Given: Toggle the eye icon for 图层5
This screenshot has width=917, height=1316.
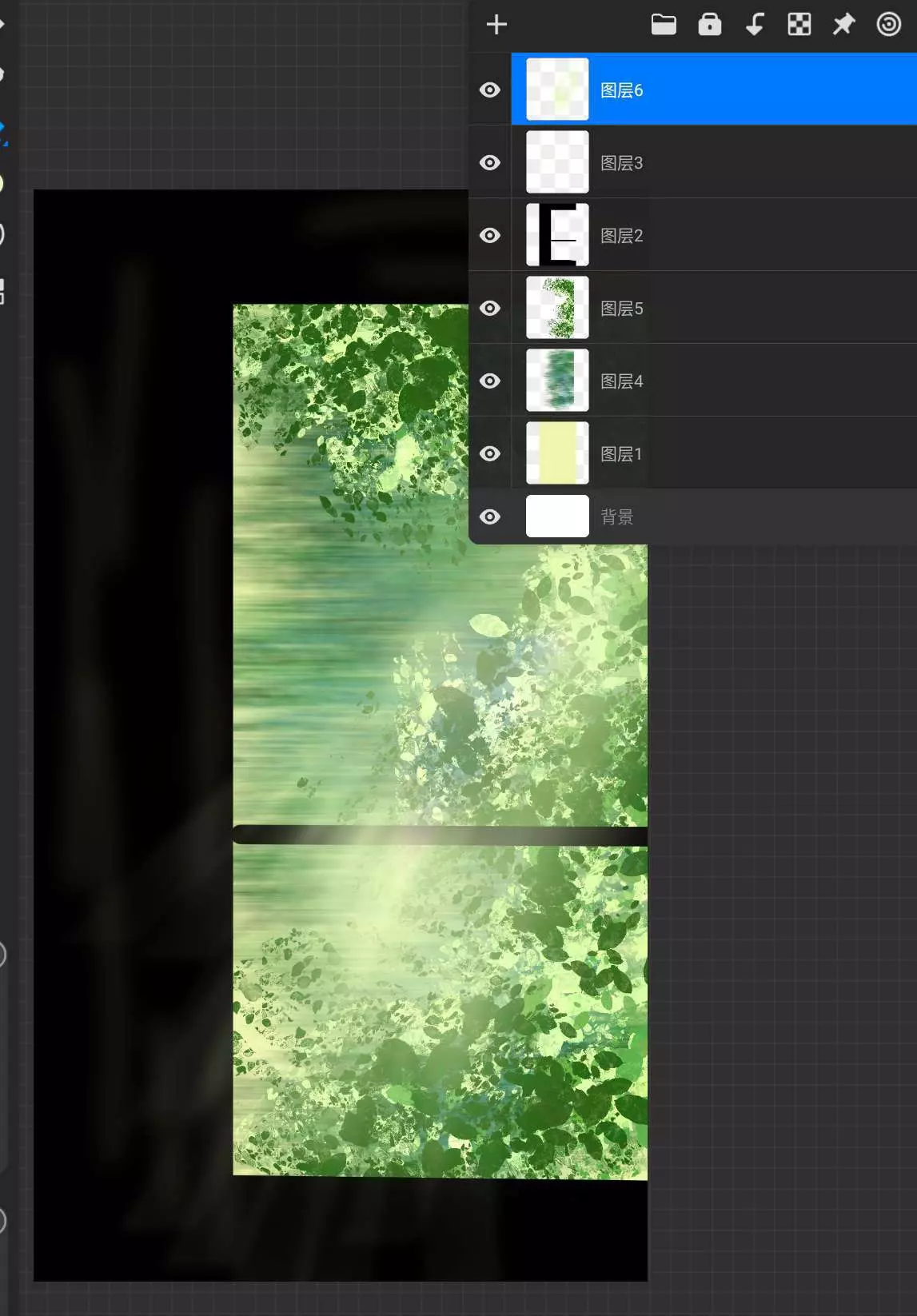Looking at the screenshot, I should click(x=490, y=309).
